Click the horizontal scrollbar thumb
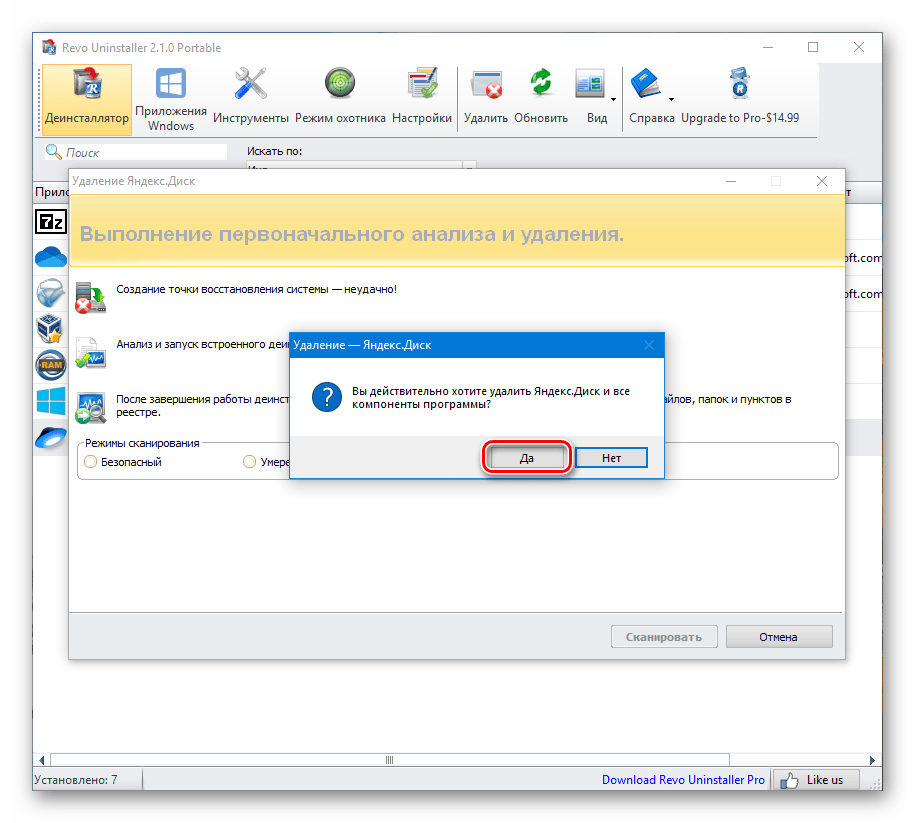This screenshot has width=915, height=823. 389,760
